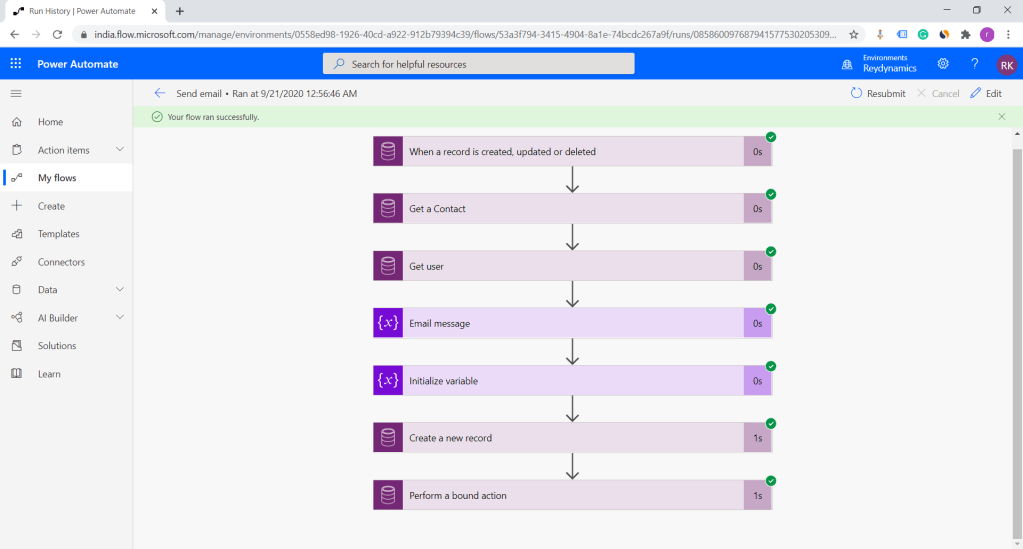
Task: Open the settings gear icon
Action: pos(943,64)
